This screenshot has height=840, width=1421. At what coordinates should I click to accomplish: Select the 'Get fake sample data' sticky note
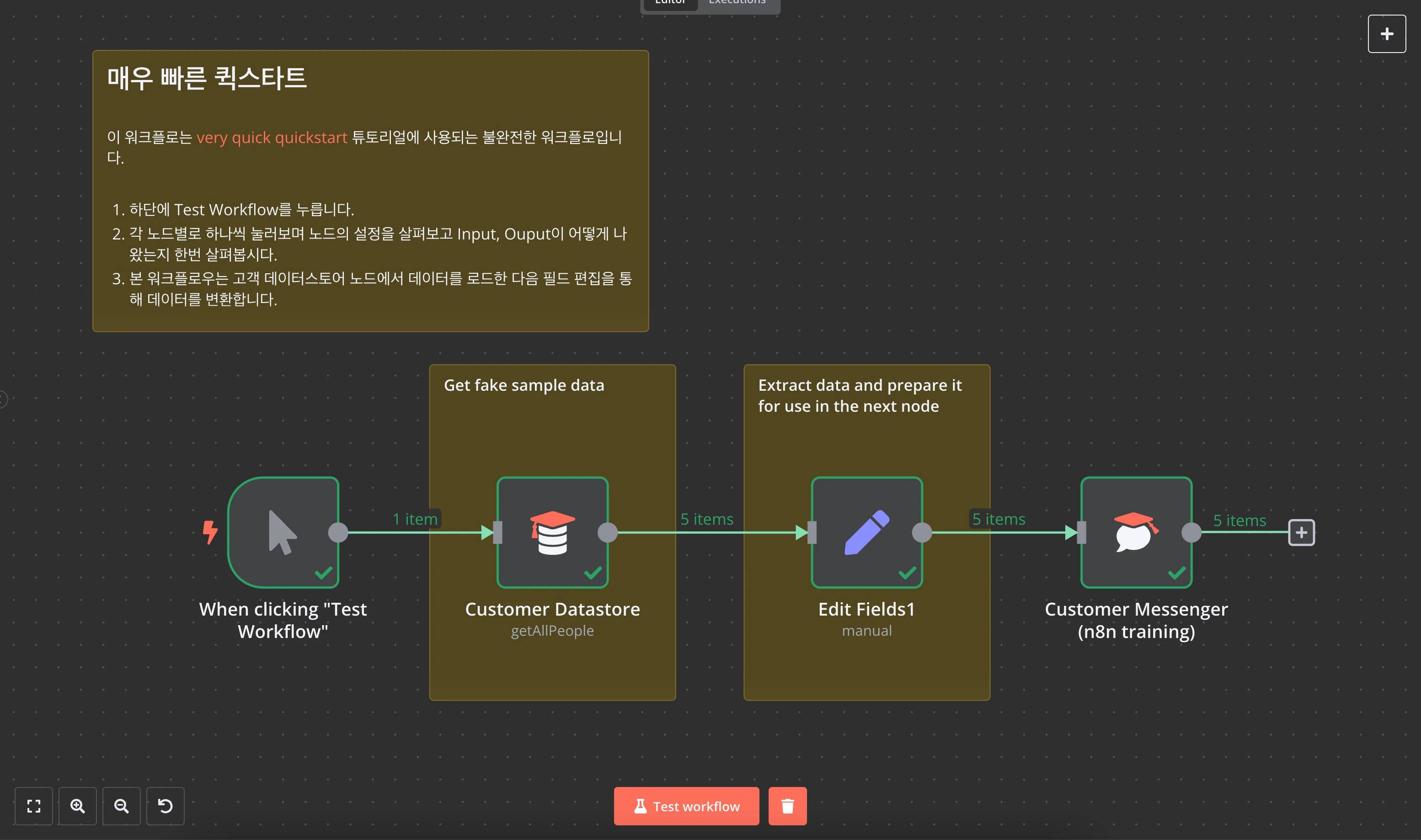pos(524,385)
